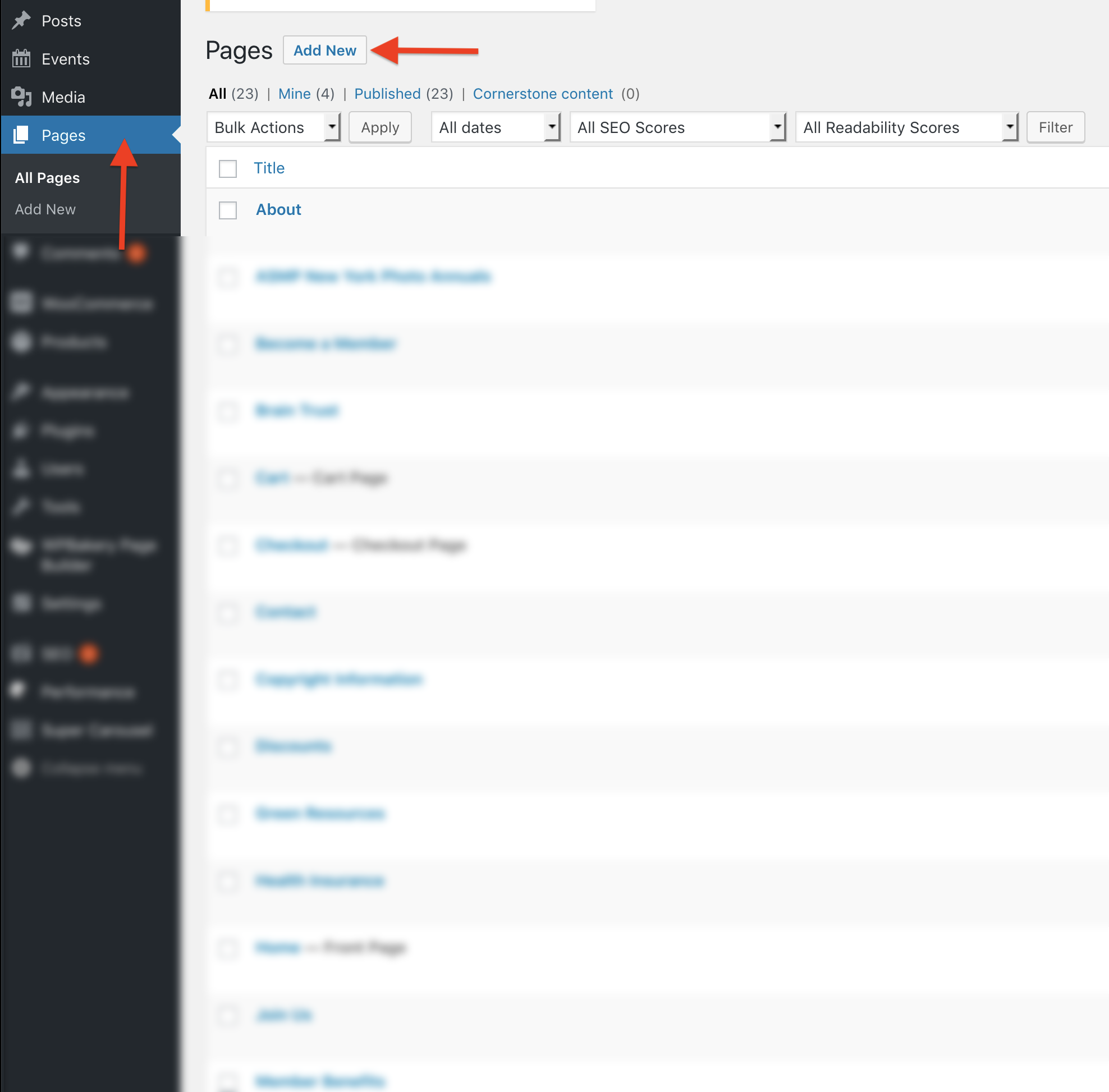The image size is (1109, 1092).
Task: Tick the select-all checkbox beside Title
Action: pos(228,168)
